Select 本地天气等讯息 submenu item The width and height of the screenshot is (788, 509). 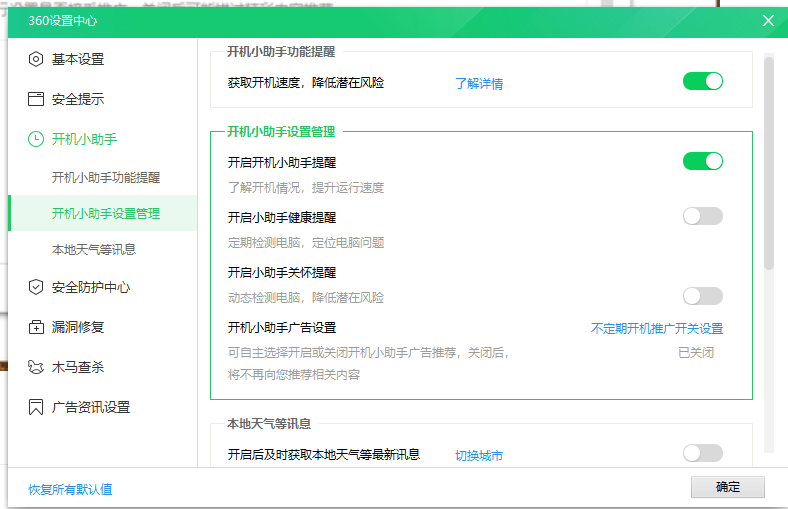(94, 249)
